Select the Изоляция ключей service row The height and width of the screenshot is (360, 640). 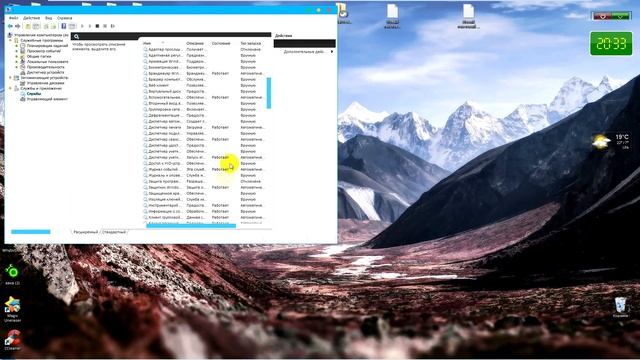point(204,199)
